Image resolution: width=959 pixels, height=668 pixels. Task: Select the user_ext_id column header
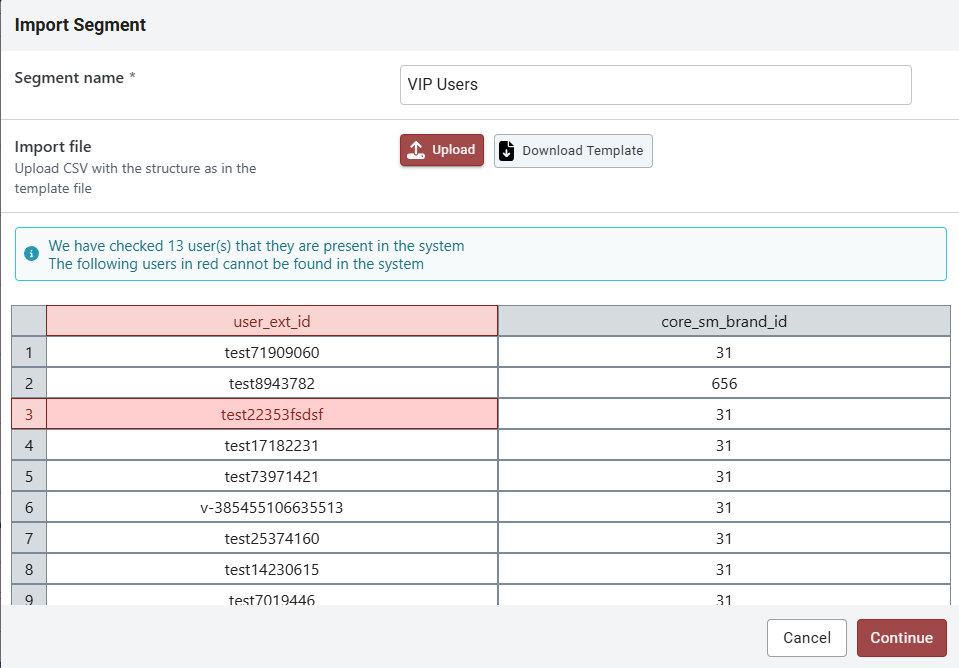click(x=272, y=321)
